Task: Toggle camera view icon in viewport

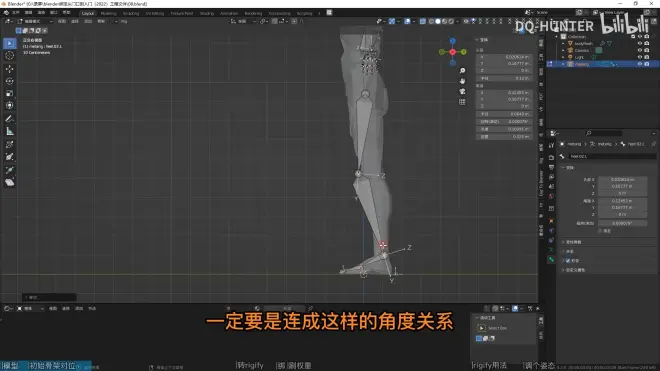Action: pyautogui.click(x=462, y=91)
